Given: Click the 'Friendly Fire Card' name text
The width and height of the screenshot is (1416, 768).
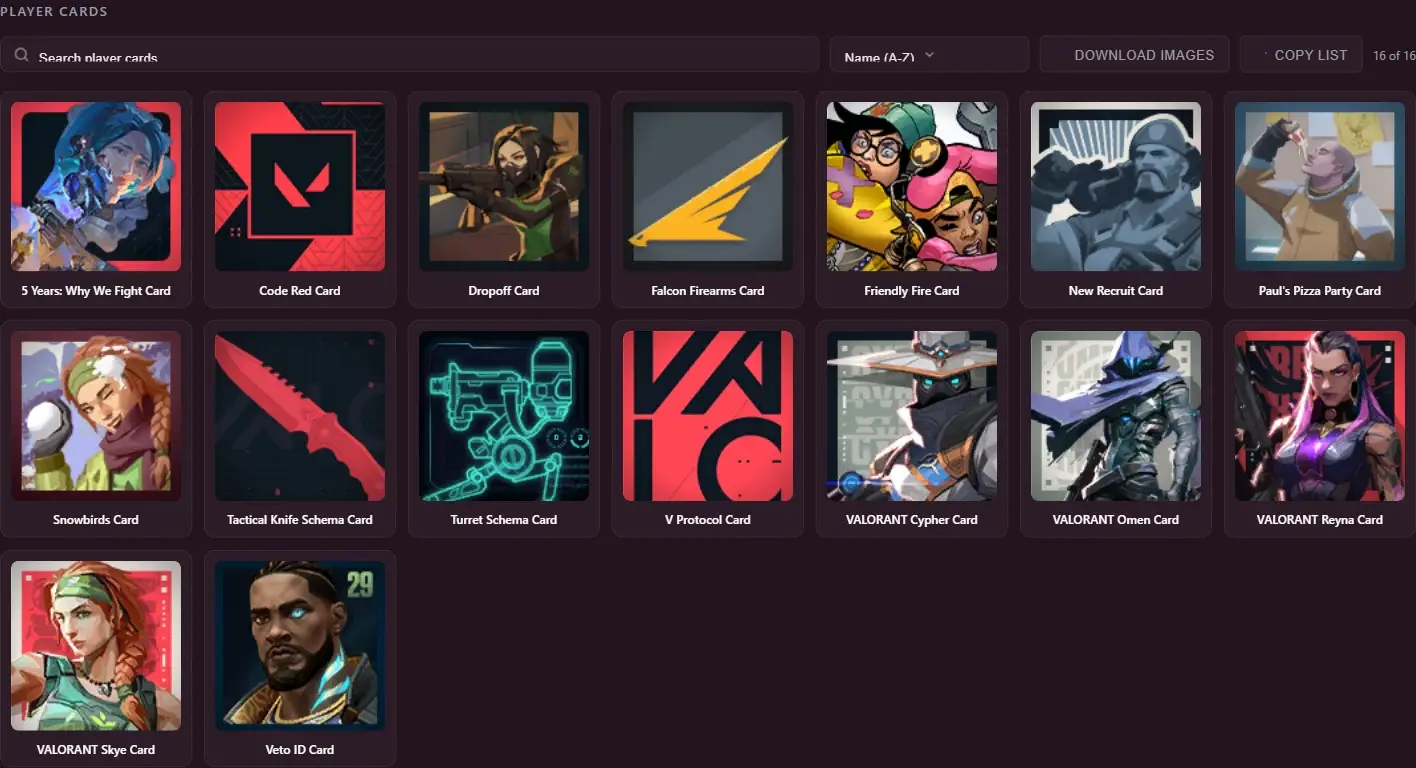Looking at the screenshot, I should pyautogui.click(x=912, y=291).
